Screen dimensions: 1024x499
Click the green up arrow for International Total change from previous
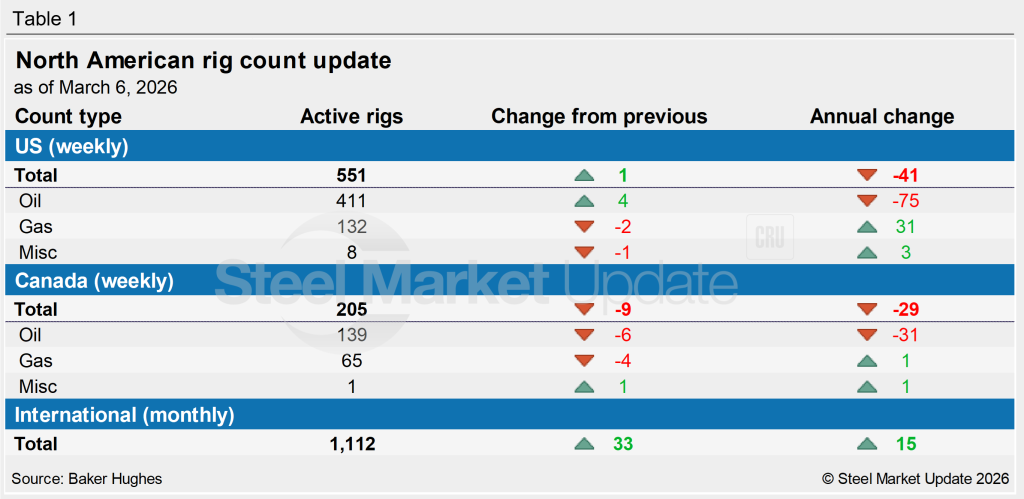[584, 444]
